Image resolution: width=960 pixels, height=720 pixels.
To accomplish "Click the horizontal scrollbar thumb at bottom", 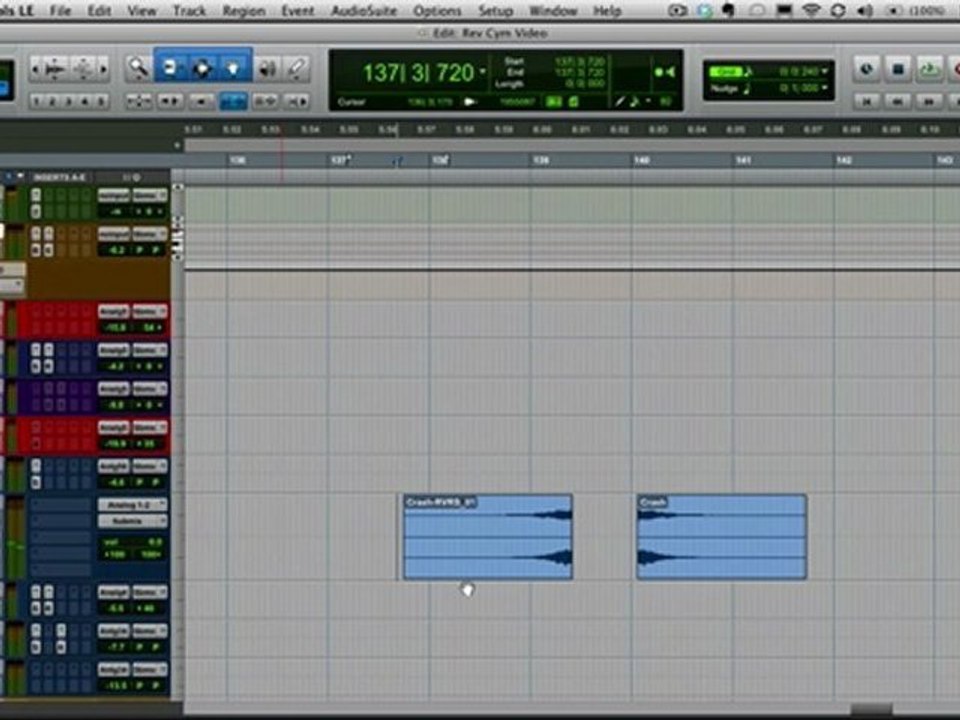I will pos(871,709).
